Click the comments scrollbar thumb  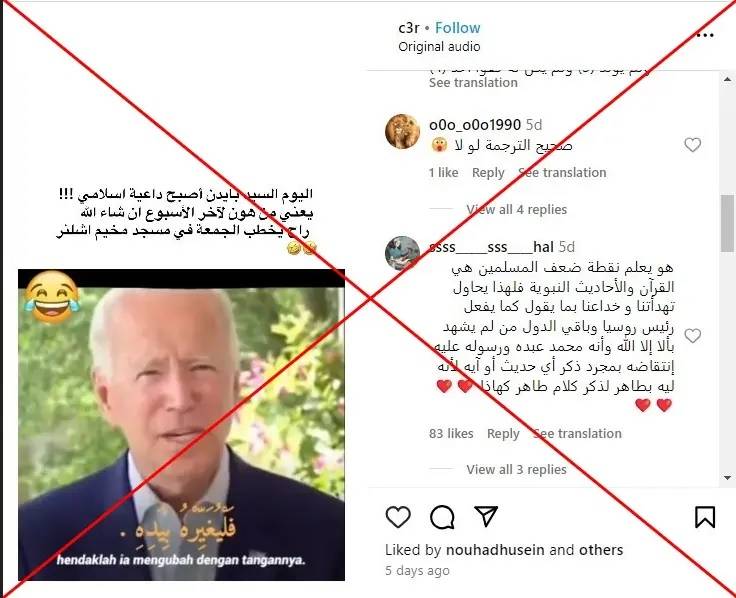[728, 223]
